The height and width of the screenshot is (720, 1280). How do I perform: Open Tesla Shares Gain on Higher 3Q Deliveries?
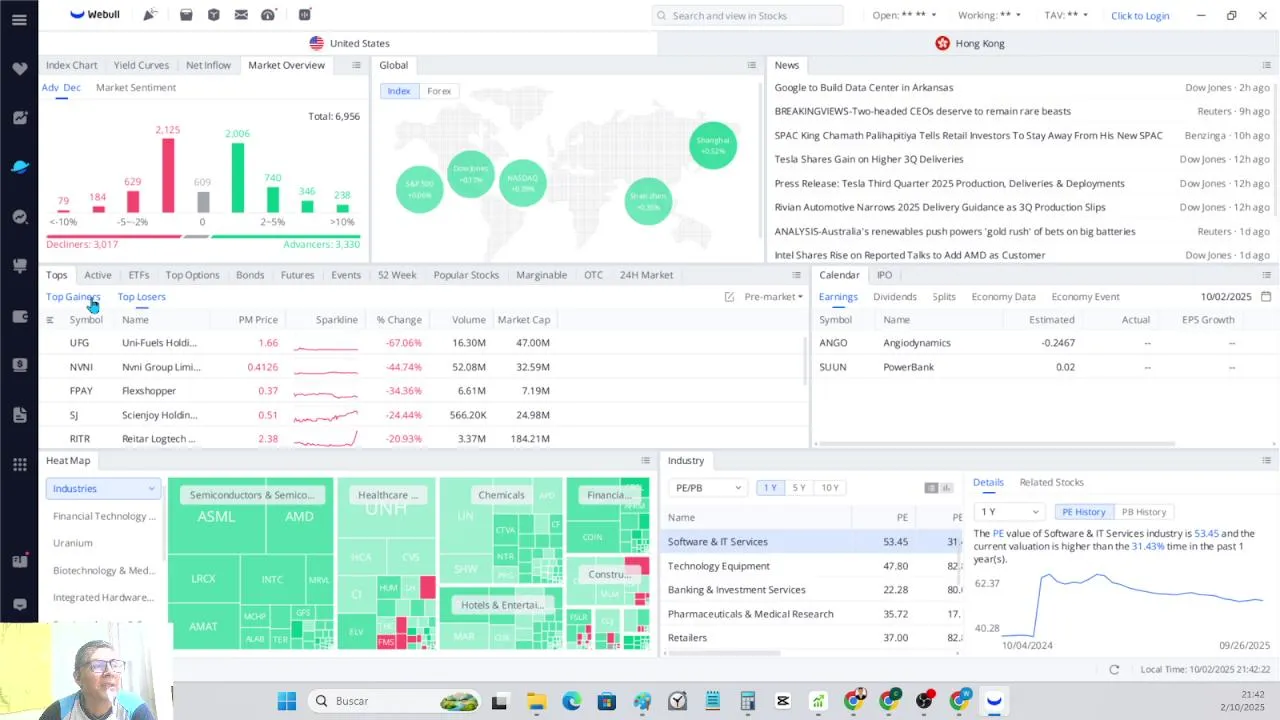pos(869,159)
